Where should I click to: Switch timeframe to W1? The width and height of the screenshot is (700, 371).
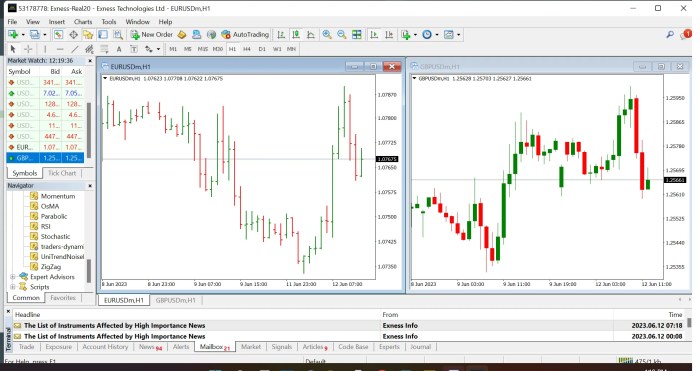(277, 49)
